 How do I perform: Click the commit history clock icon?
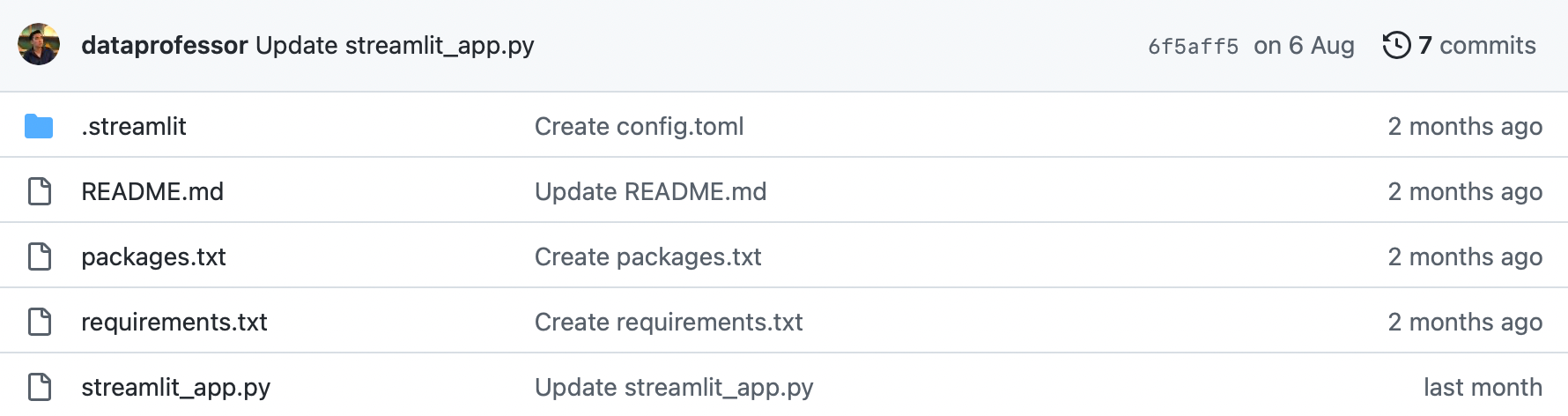tap(1396, 45)
